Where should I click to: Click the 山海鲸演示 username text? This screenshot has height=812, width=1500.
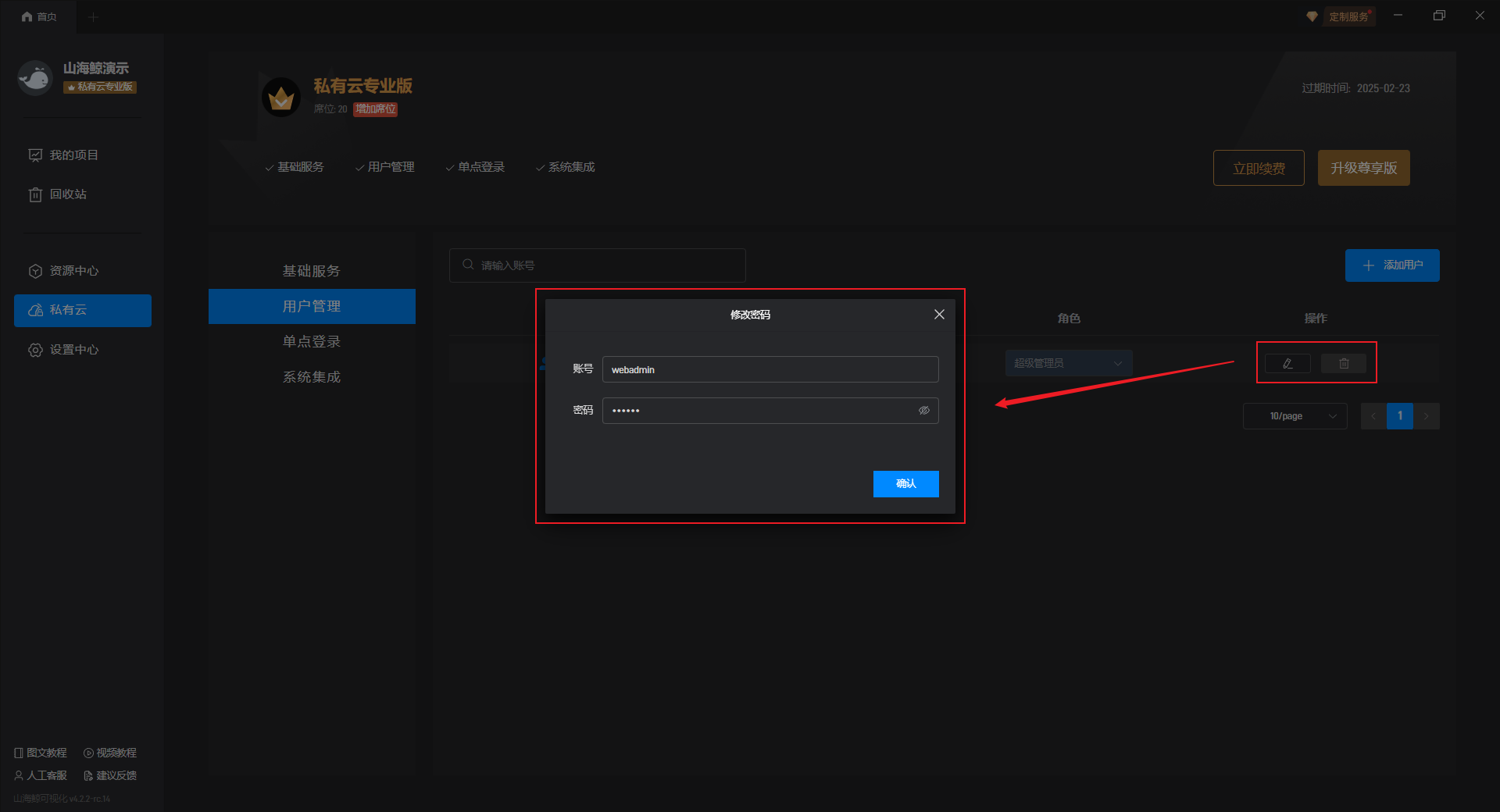96,68
